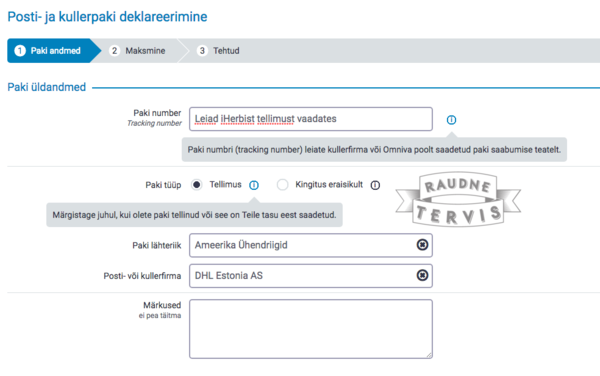Image resolution: width=600 pixels, height=376 pixels.
Task: Click into the Märkused notes text area
Action: (x=311, y=329)
